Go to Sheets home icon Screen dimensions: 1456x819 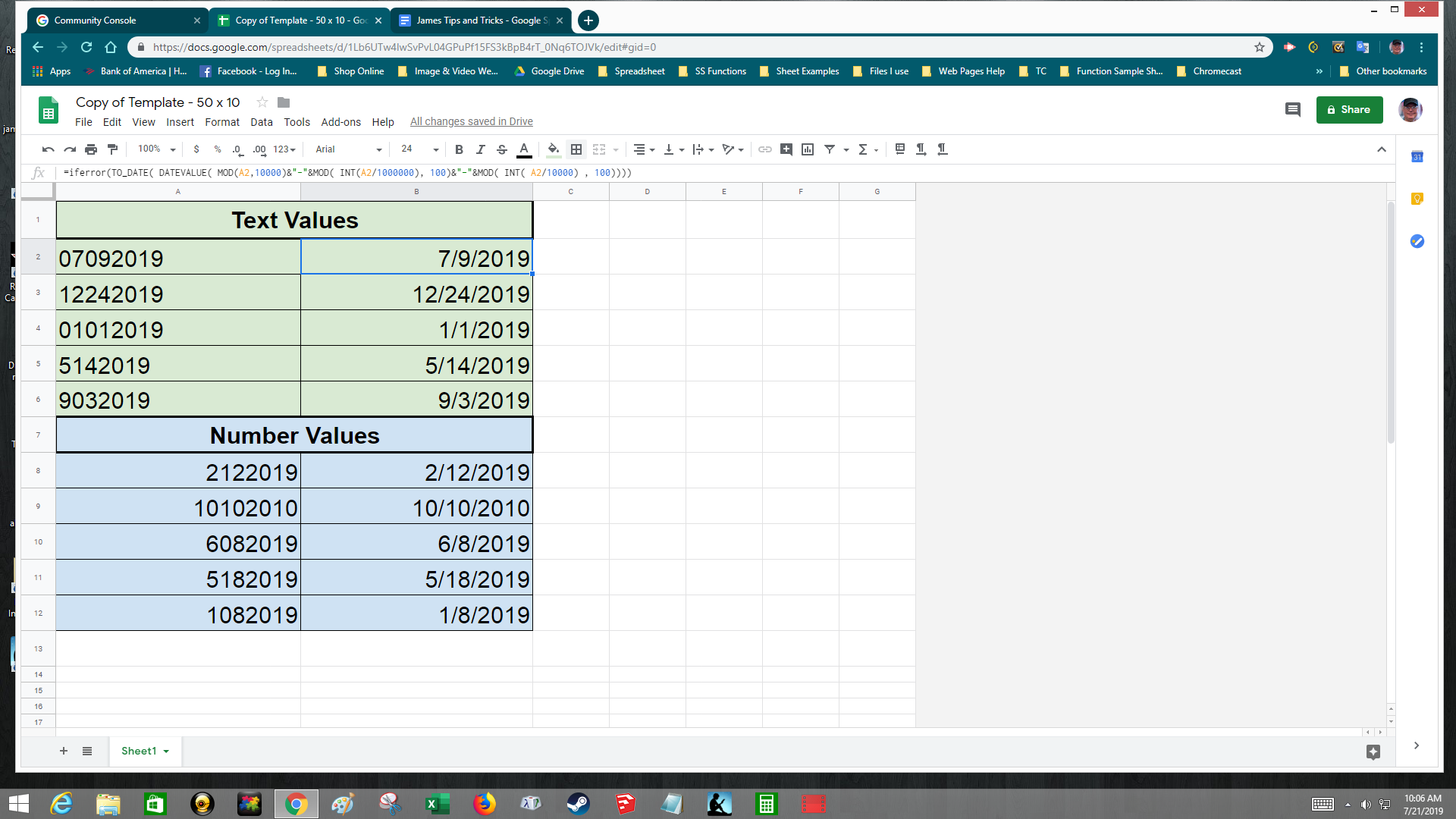tap(49, 111)
